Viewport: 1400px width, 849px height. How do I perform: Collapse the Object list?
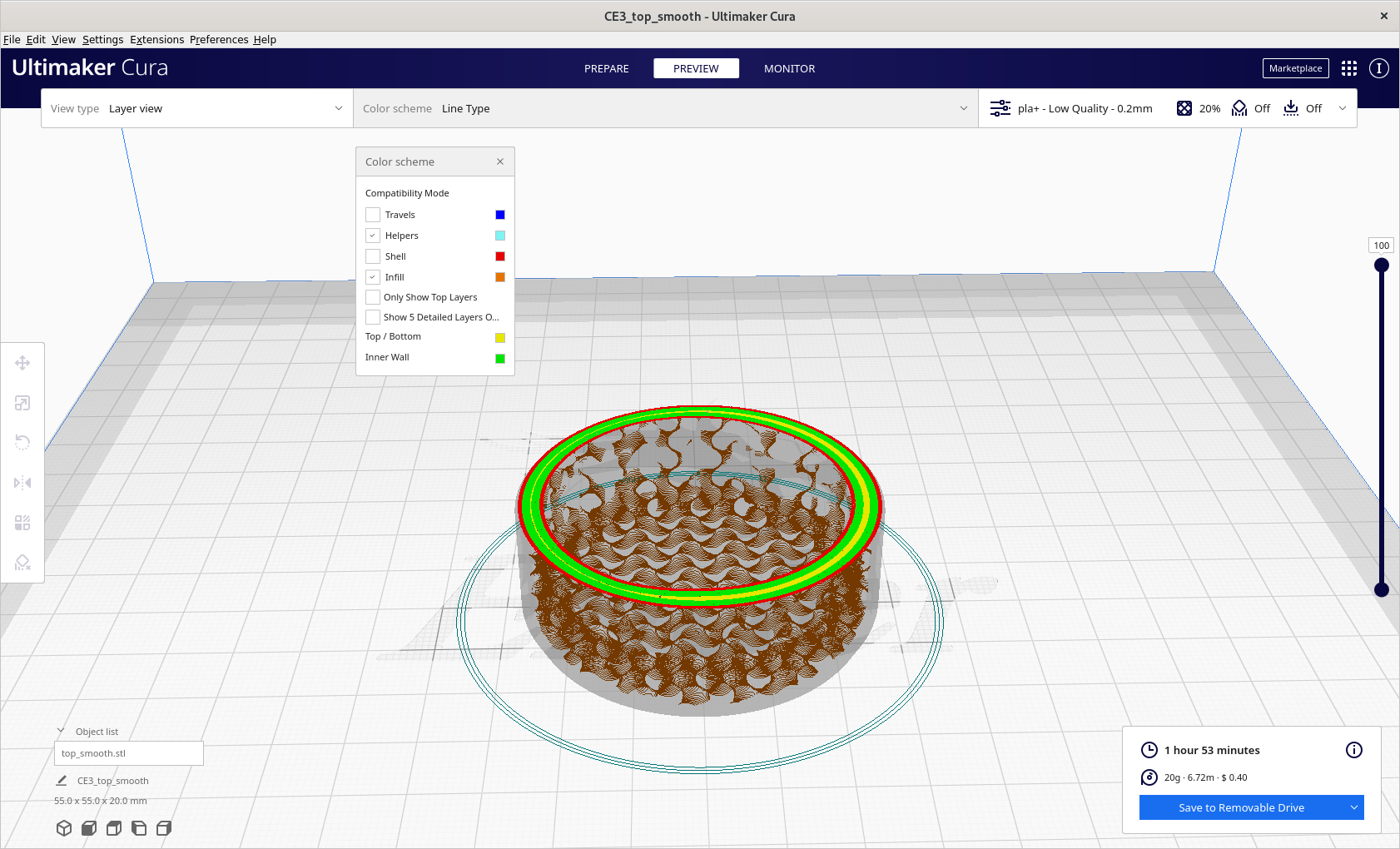coord(61,731)
